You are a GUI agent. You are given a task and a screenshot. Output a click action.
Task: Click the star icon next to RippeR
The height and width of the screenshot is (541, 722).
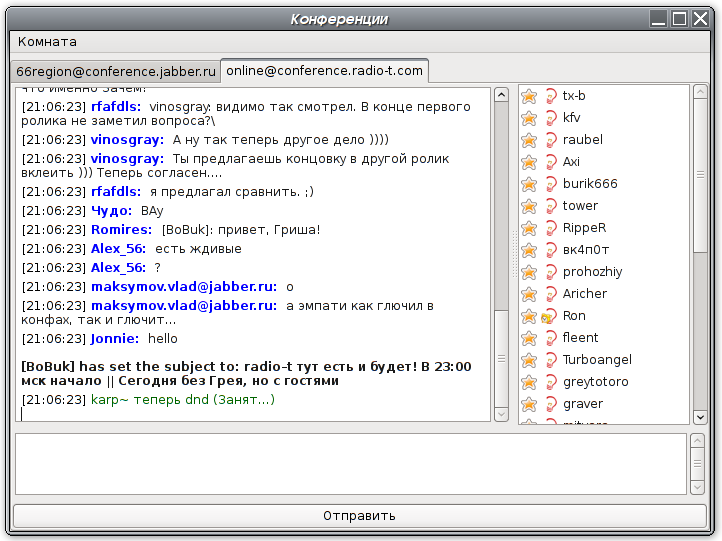point(529,228)
